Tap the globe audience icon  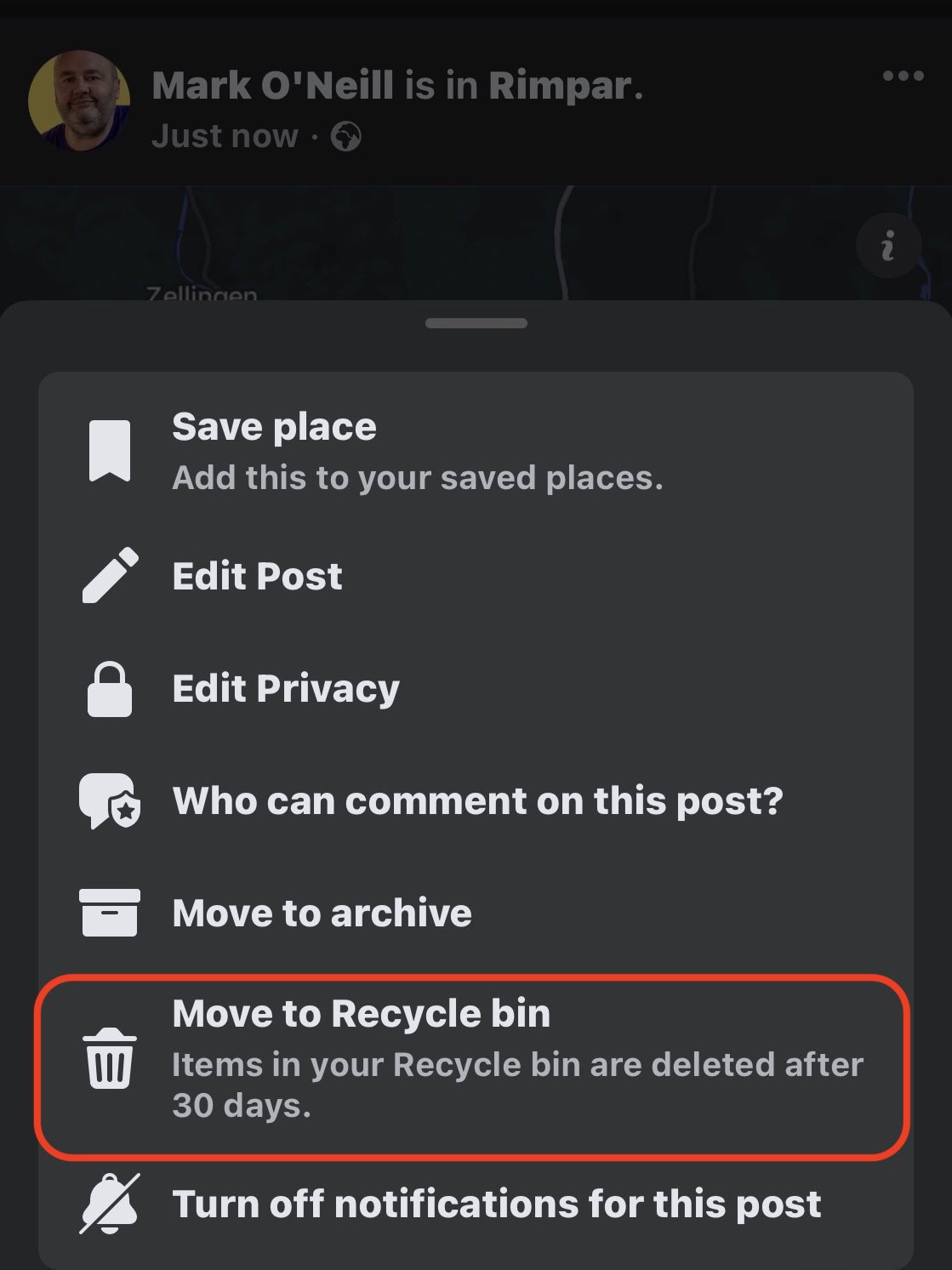345,136
